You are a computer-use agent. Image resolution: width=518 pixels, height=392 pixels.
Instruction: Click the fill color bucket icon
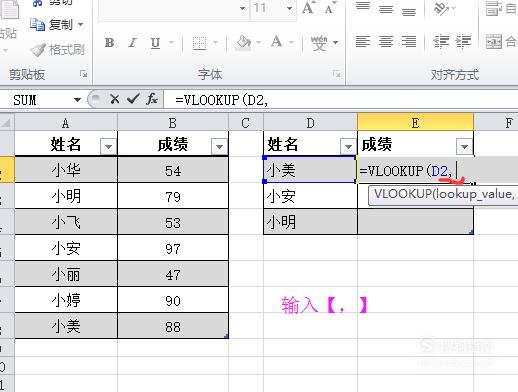pos(243,43)
